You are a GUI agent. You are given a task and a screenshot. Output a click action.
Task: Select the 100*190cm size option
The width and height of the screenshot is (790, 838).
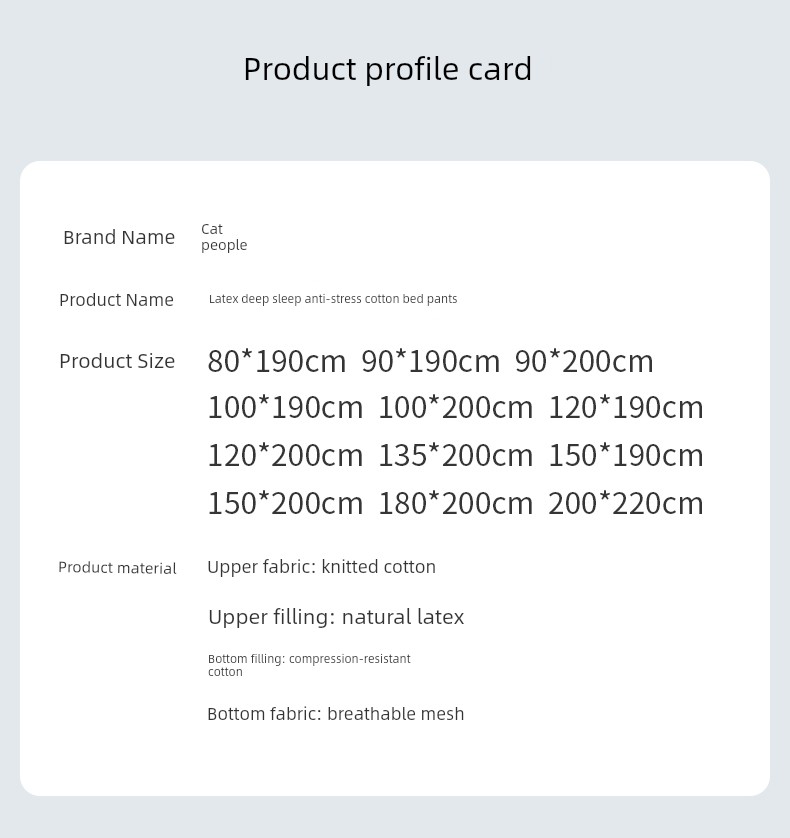(285, 408)
